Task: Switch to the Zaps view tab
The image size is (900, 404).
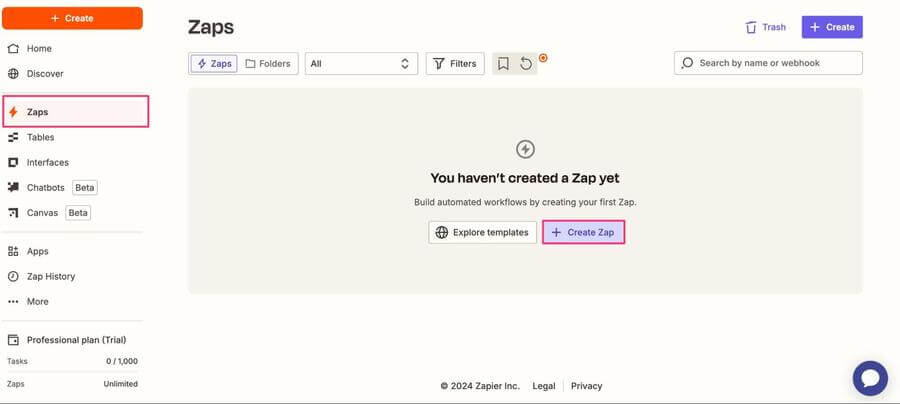Action: pos(214,64)
